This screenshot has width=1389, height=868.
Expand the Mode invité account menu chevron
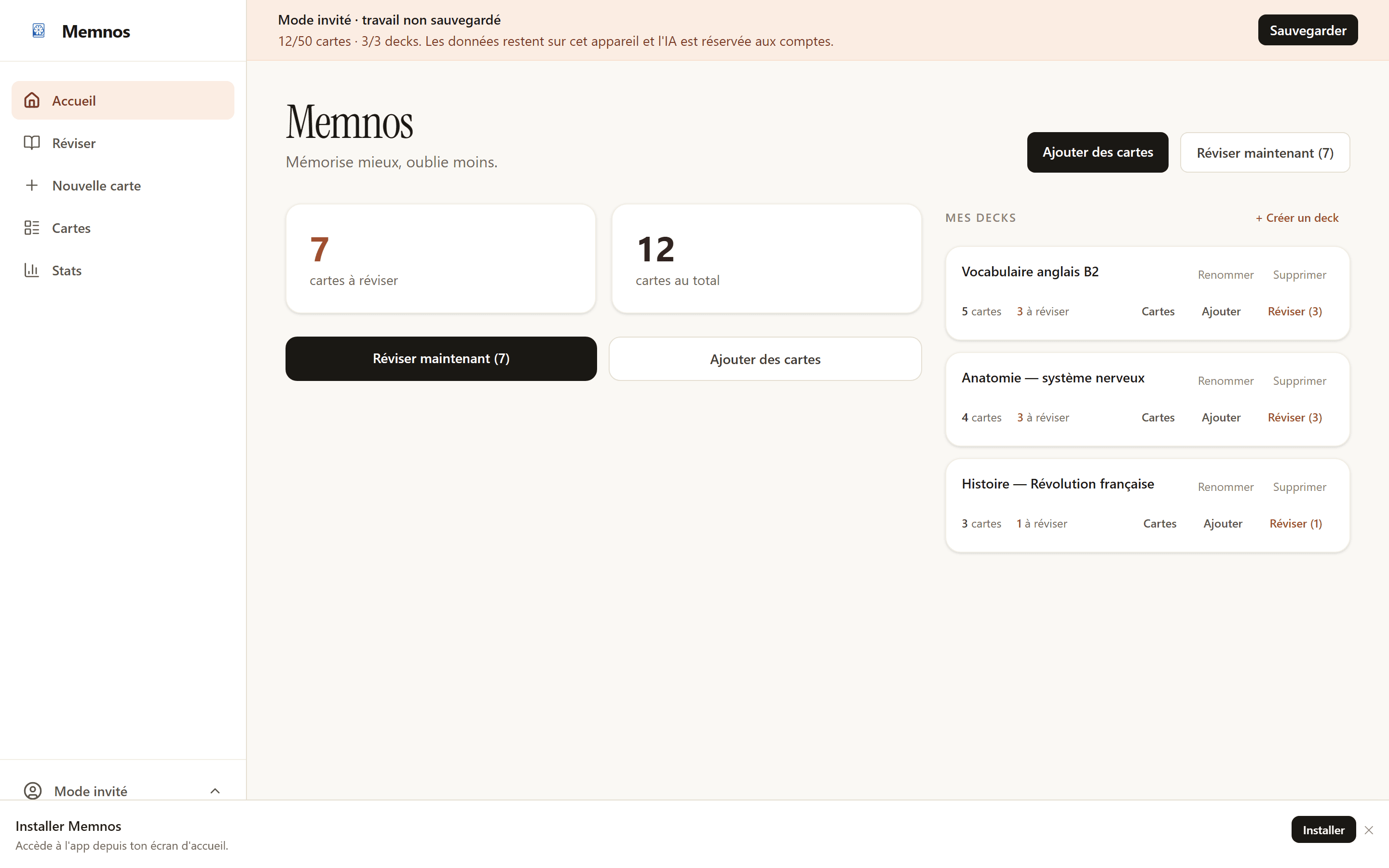pyautogui.click(x=215, y=791)
